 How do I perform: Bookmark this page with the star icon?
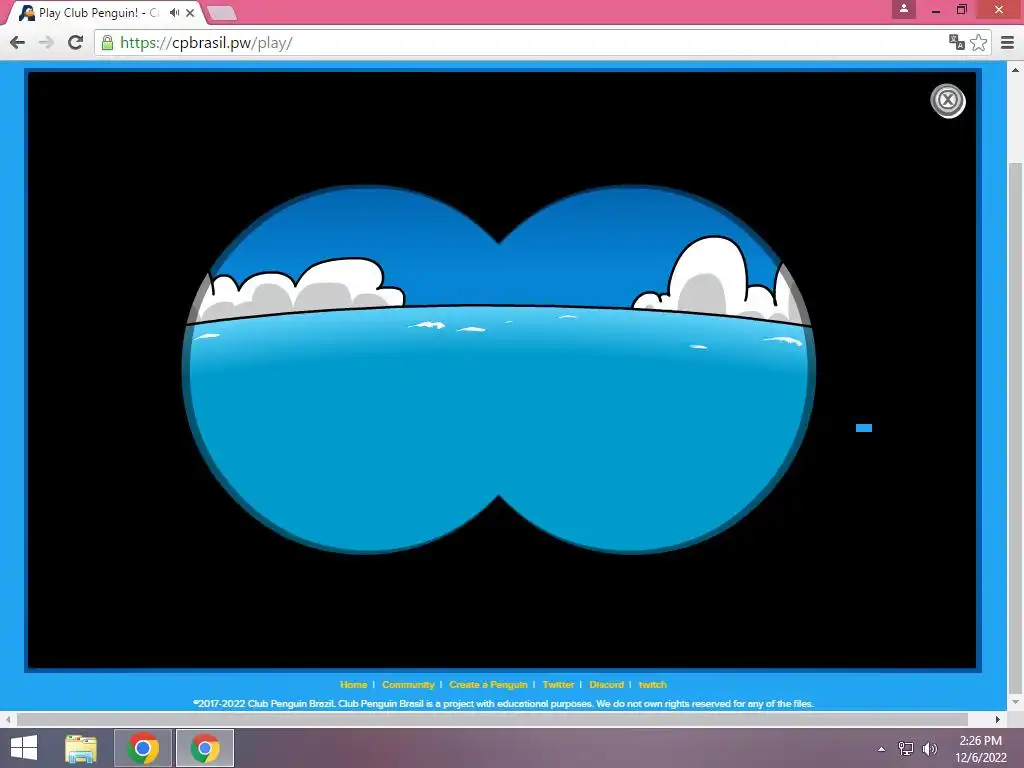[978, 42]
